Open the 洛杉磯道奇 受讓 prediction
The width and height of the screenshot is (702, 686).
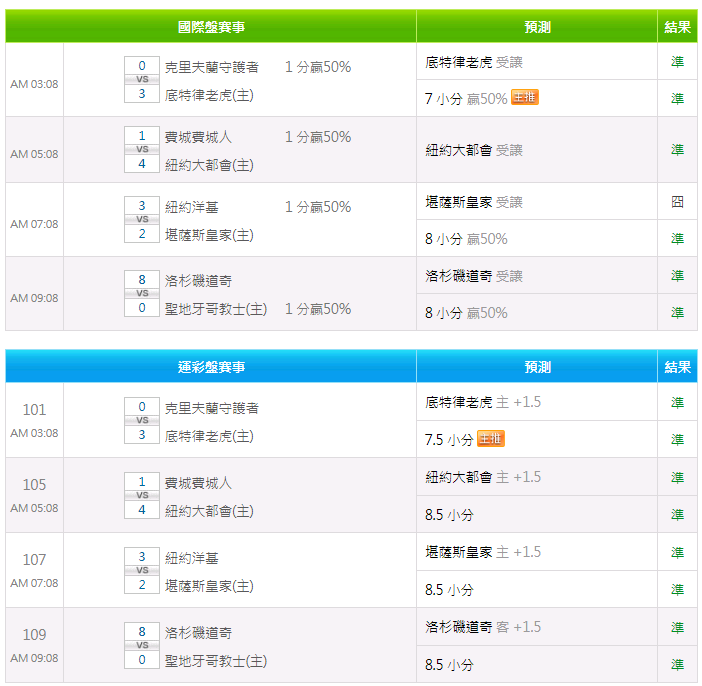tap(474, 276)
